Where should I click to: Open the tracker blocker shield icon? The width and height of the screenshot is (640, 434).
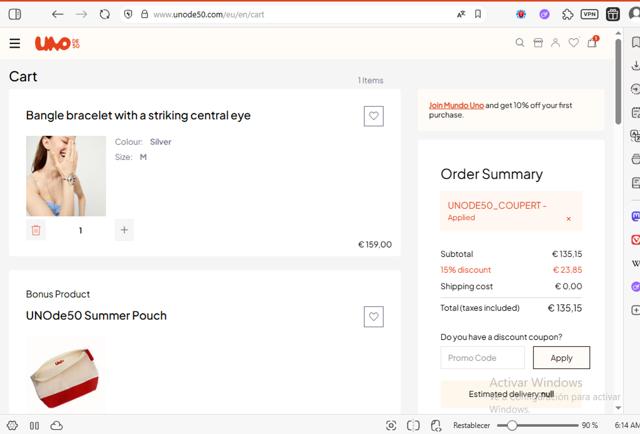pos(128,14)
